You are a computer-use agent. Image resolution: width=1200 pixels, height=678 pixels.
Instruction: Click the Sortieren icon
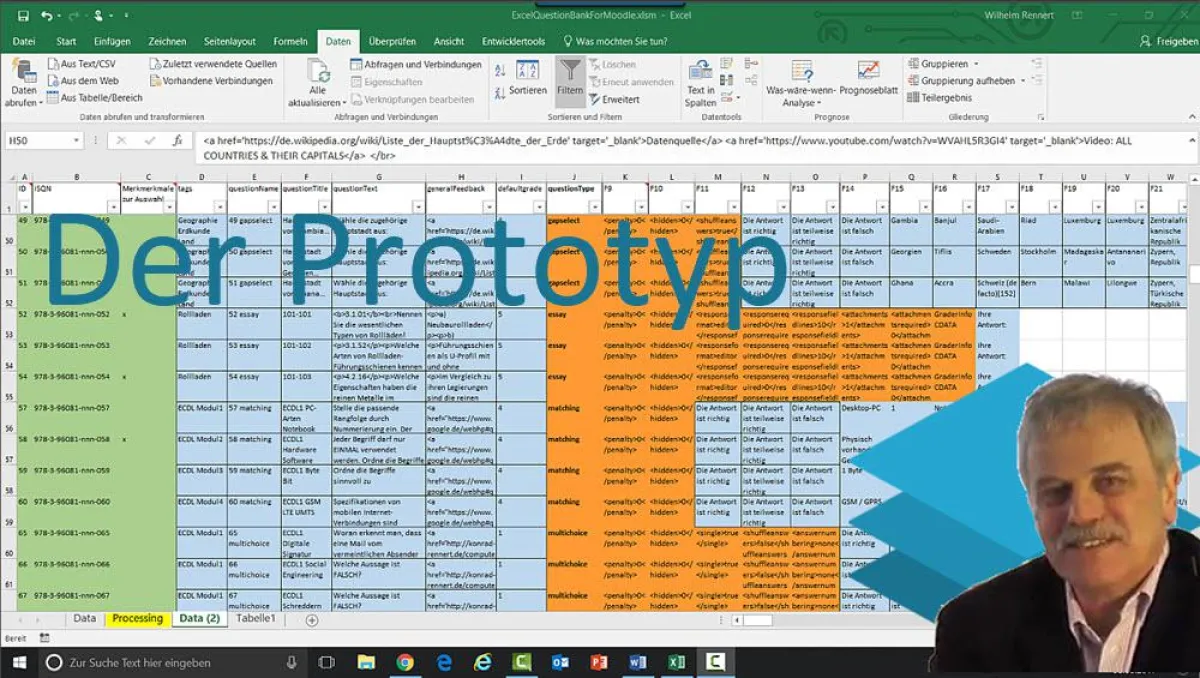tap(528, 70)
